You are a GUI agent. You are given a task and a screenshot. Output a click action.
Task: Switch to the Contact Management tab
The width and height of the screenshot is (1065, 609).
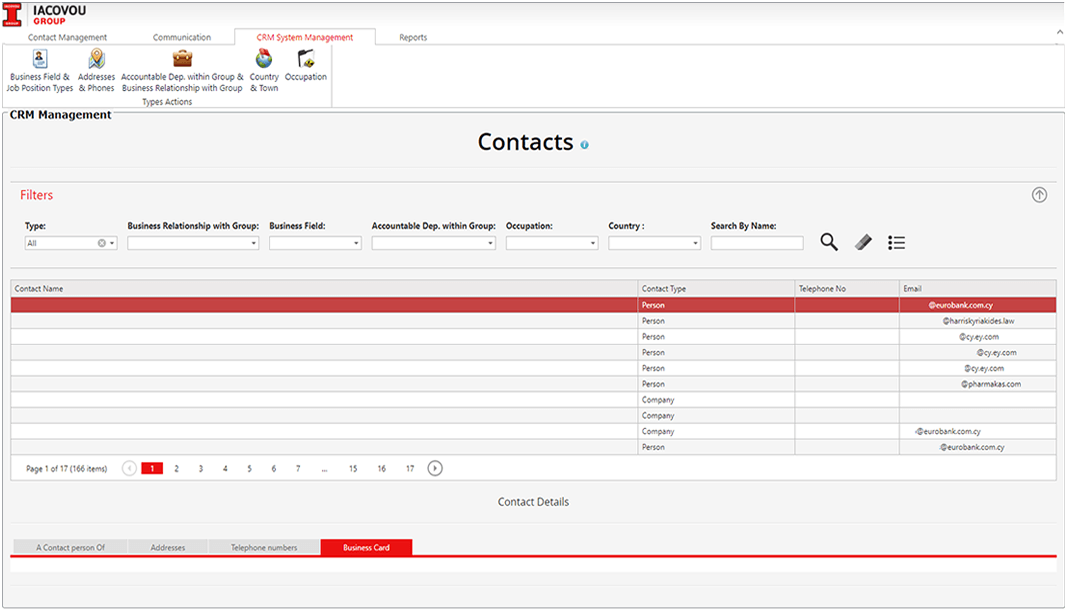click(67, 37)
